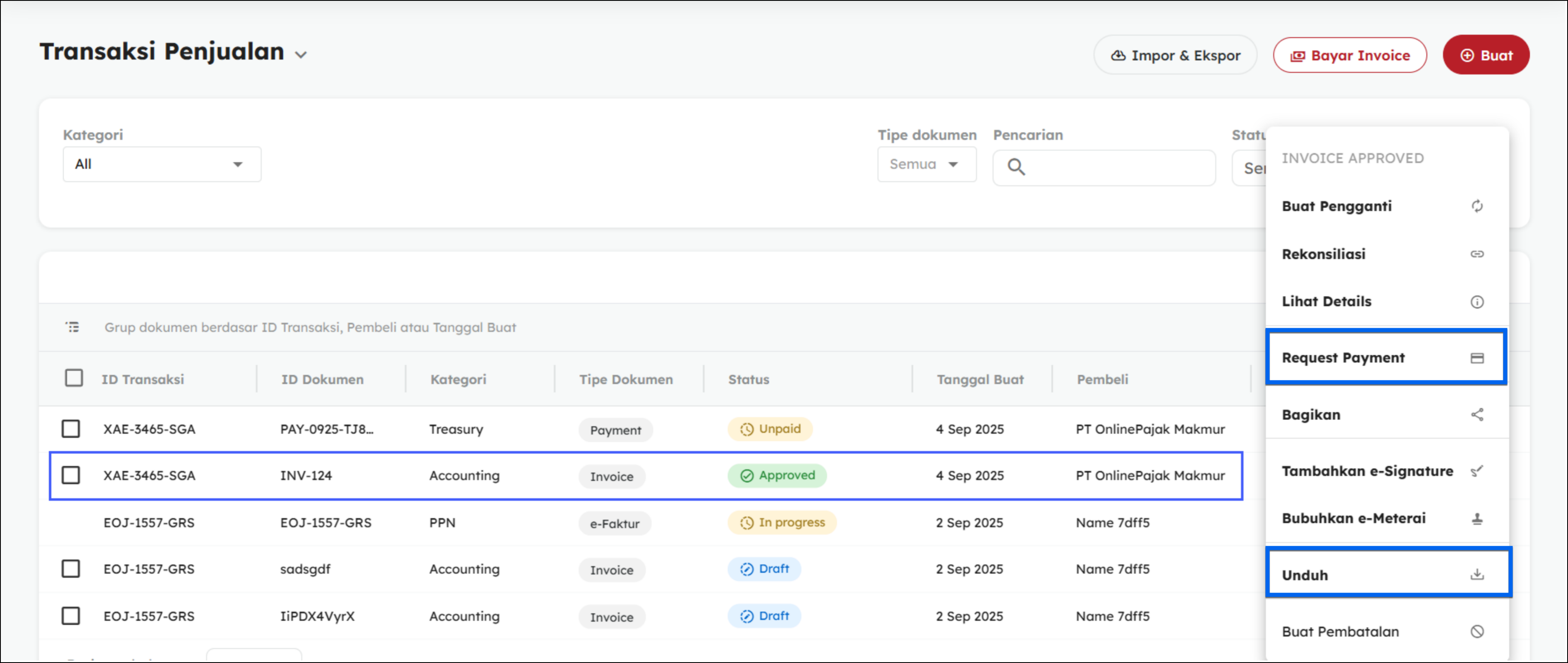Click the check icon in Approved status
Image resolution: width=1568 pixels, height=663 pixels.
pos(746,475)
